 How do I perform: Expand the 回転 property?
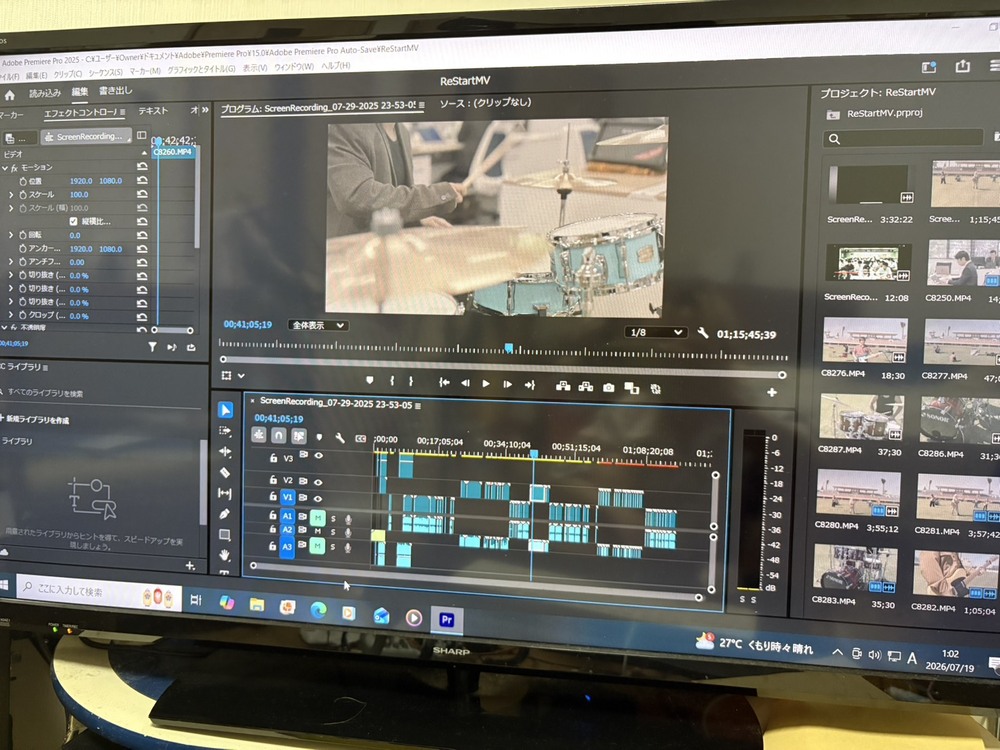(11, 235)
